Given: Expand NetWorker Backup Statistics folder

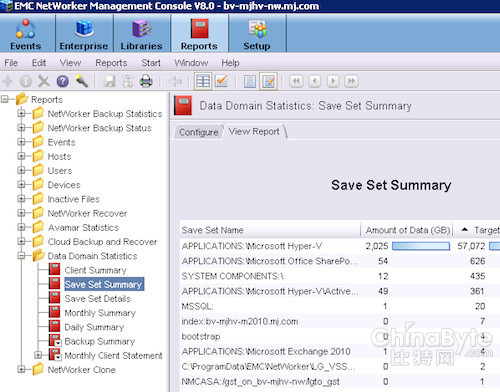Looking at the screenshot, I should coord(21,113).
